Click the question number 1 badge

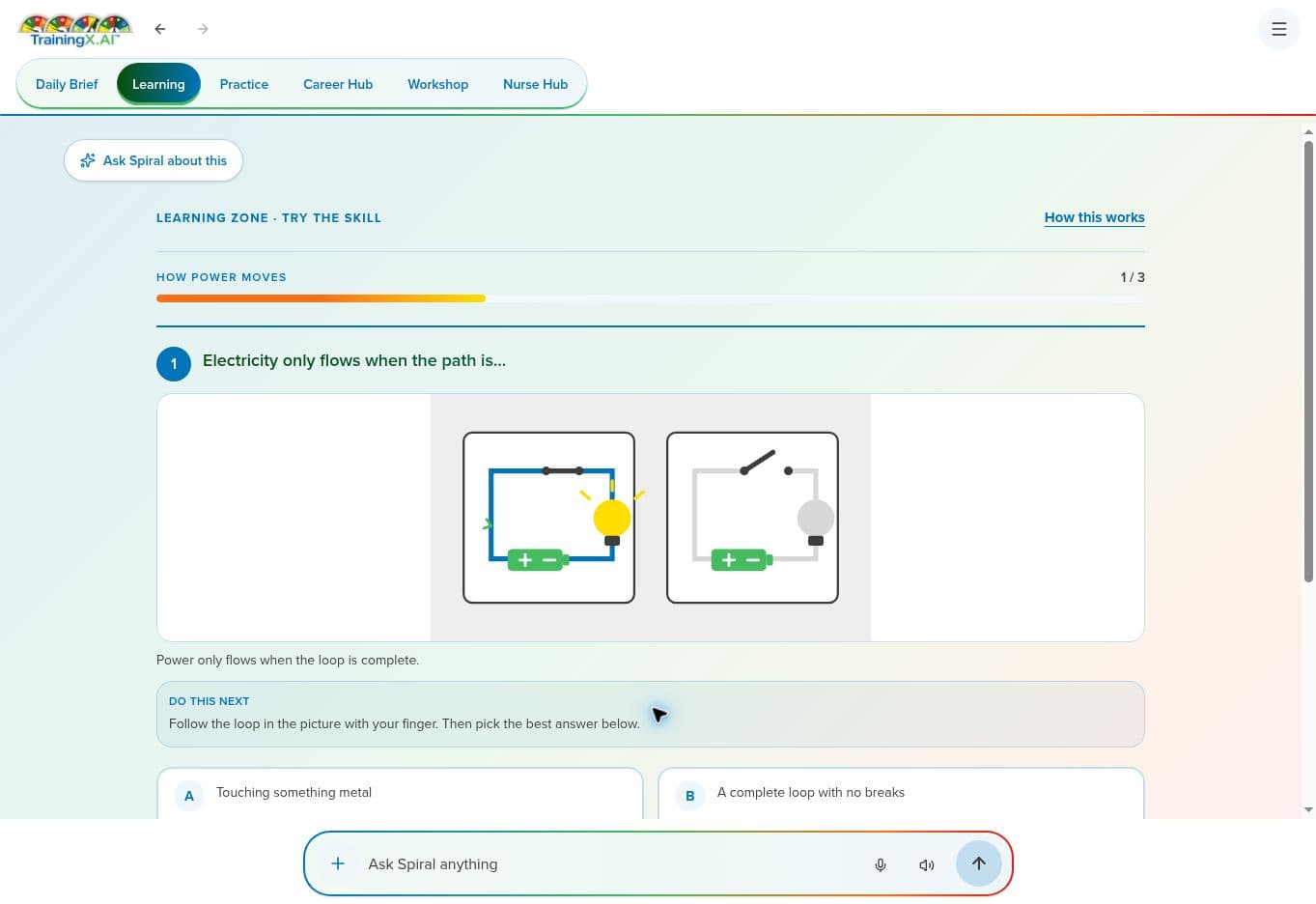pyautogui.click(x=174, y=364)
